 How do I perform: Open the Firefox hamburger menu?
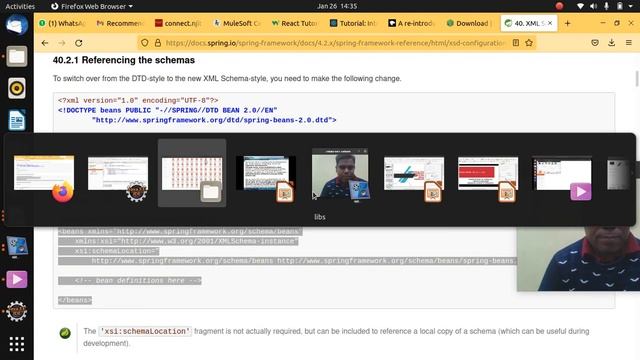pos(629,43)
